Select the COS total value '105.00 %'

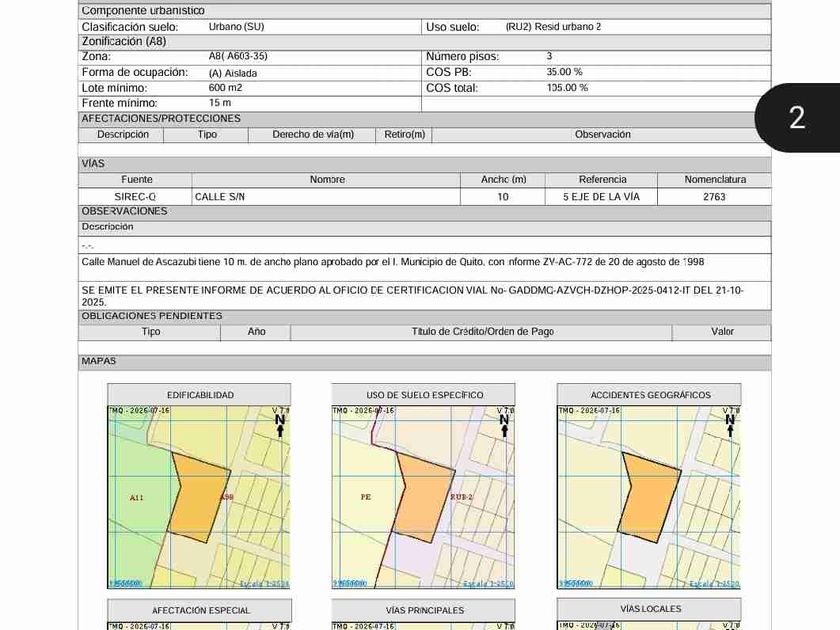tap(567, 87)
